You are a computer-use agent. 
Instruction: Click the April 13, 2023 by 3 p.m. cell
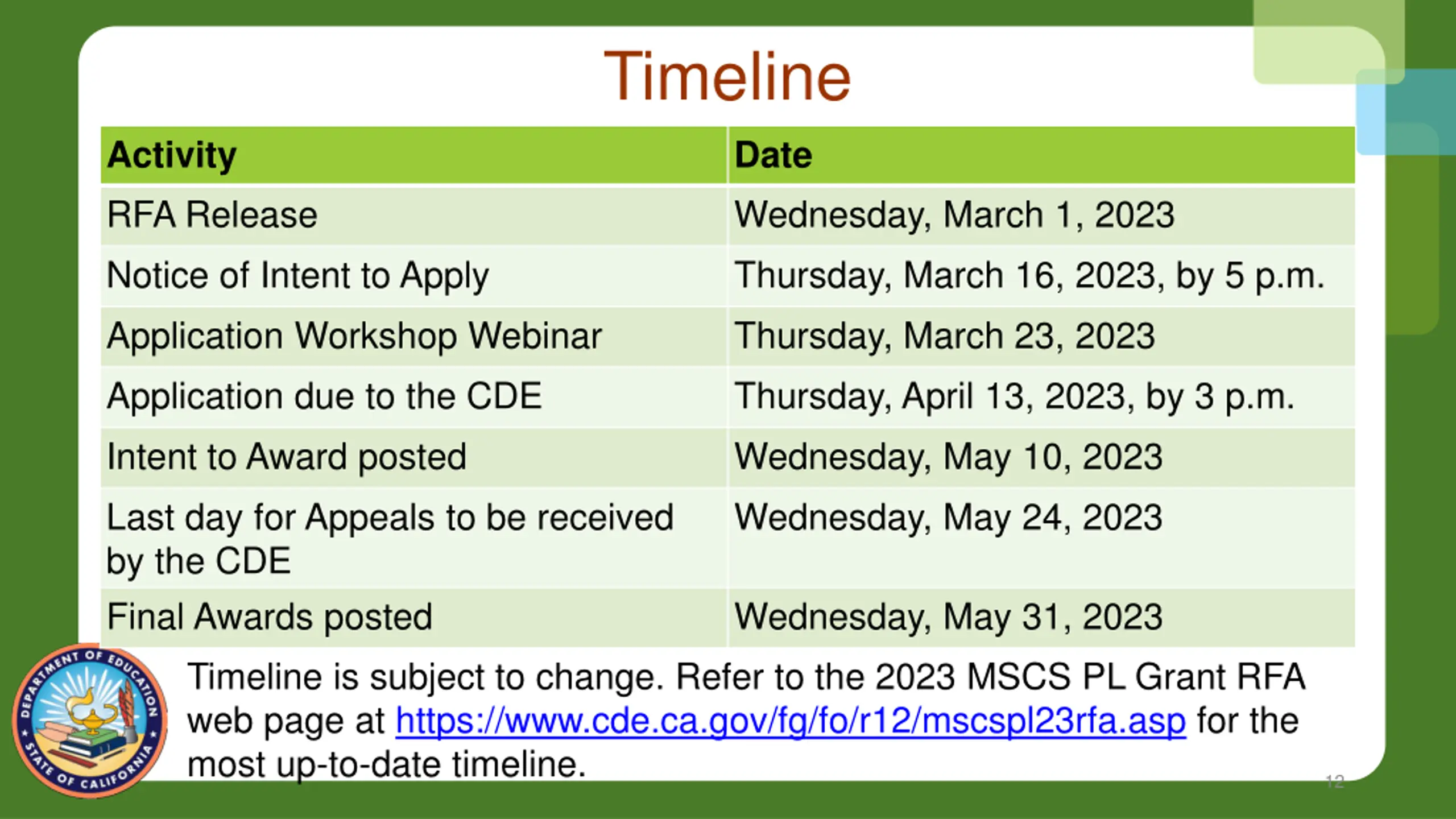[1014, 396]
